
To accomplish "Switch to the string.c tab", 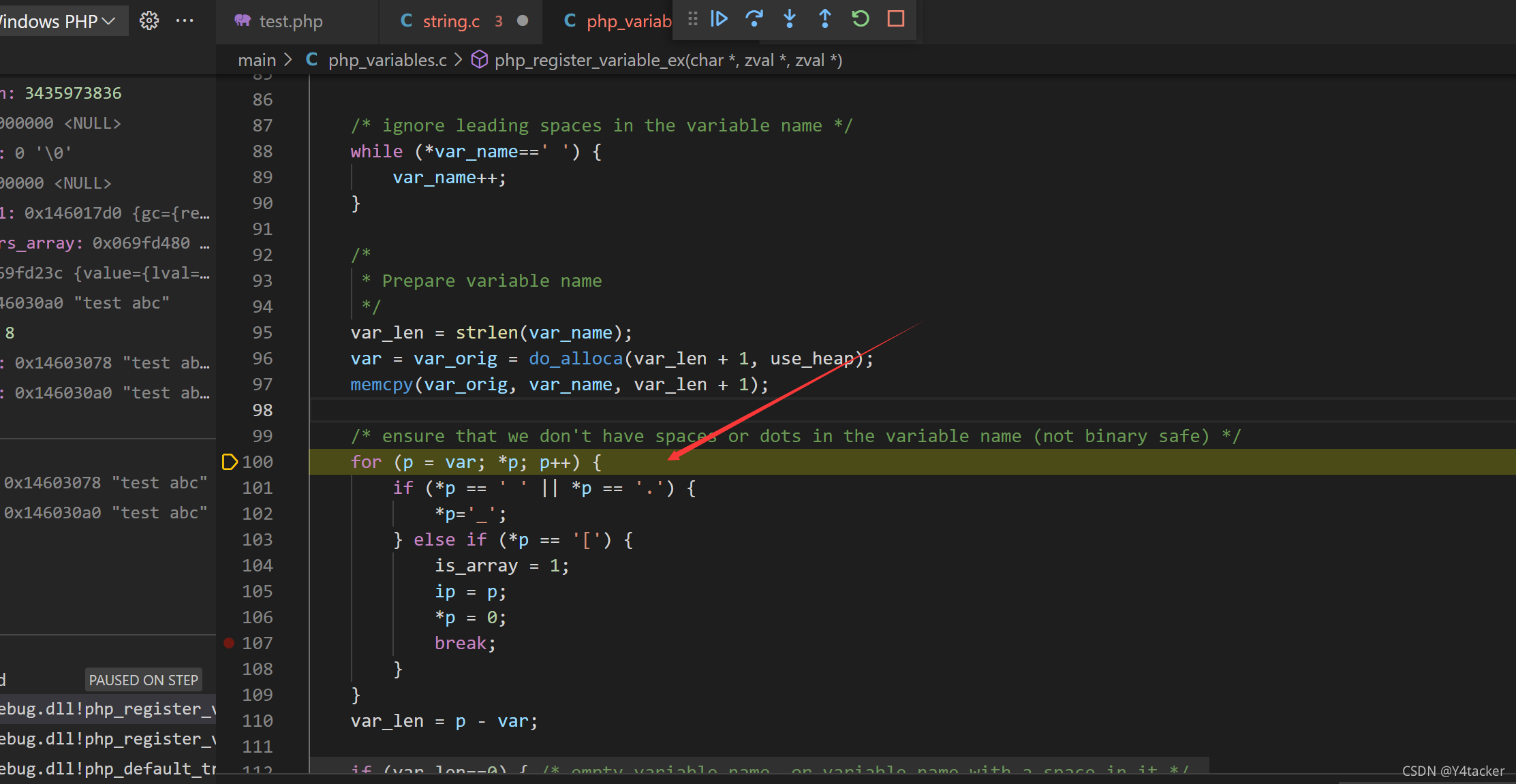I will tap(450, 21).
